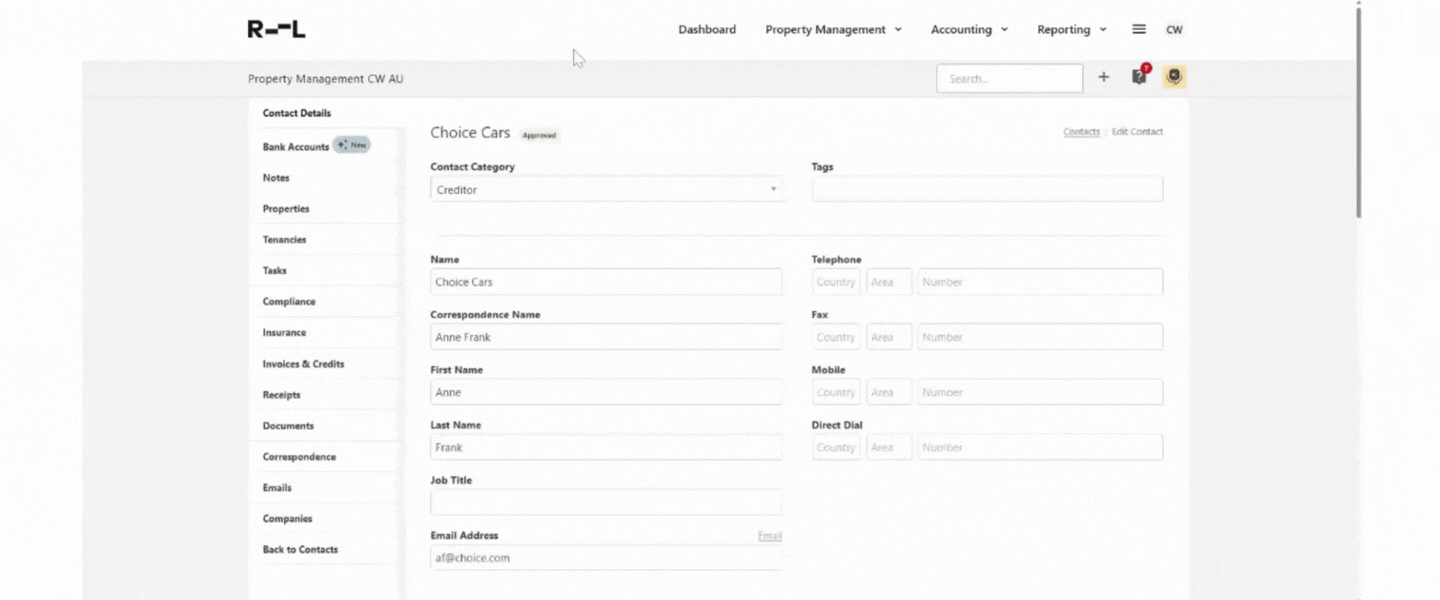The image size is (1440, 600).
Task: Click Back to Contacts
Action: click(x=300, y=550)
